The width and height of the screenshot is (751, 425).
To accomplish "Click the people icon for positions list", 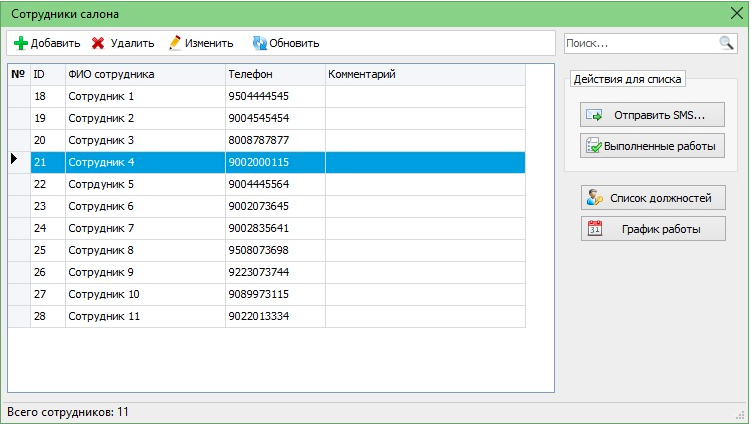I will tap(594, 198).
